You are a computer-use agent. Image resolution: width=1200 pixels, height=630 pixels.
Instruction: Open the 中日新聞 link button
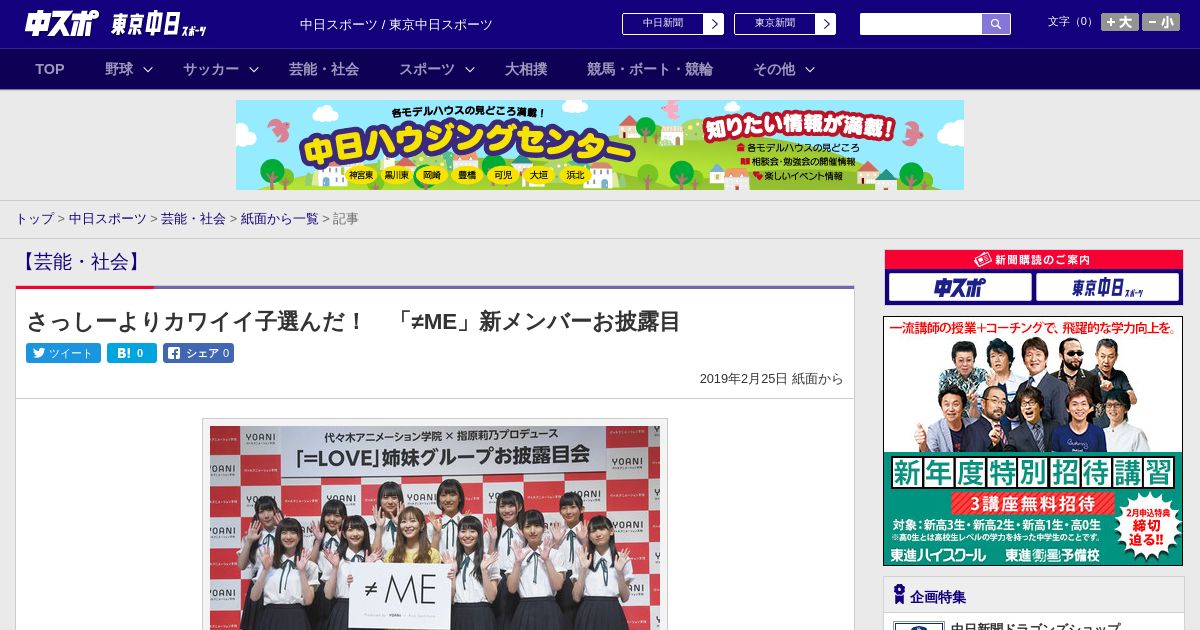tap(663, 24)
